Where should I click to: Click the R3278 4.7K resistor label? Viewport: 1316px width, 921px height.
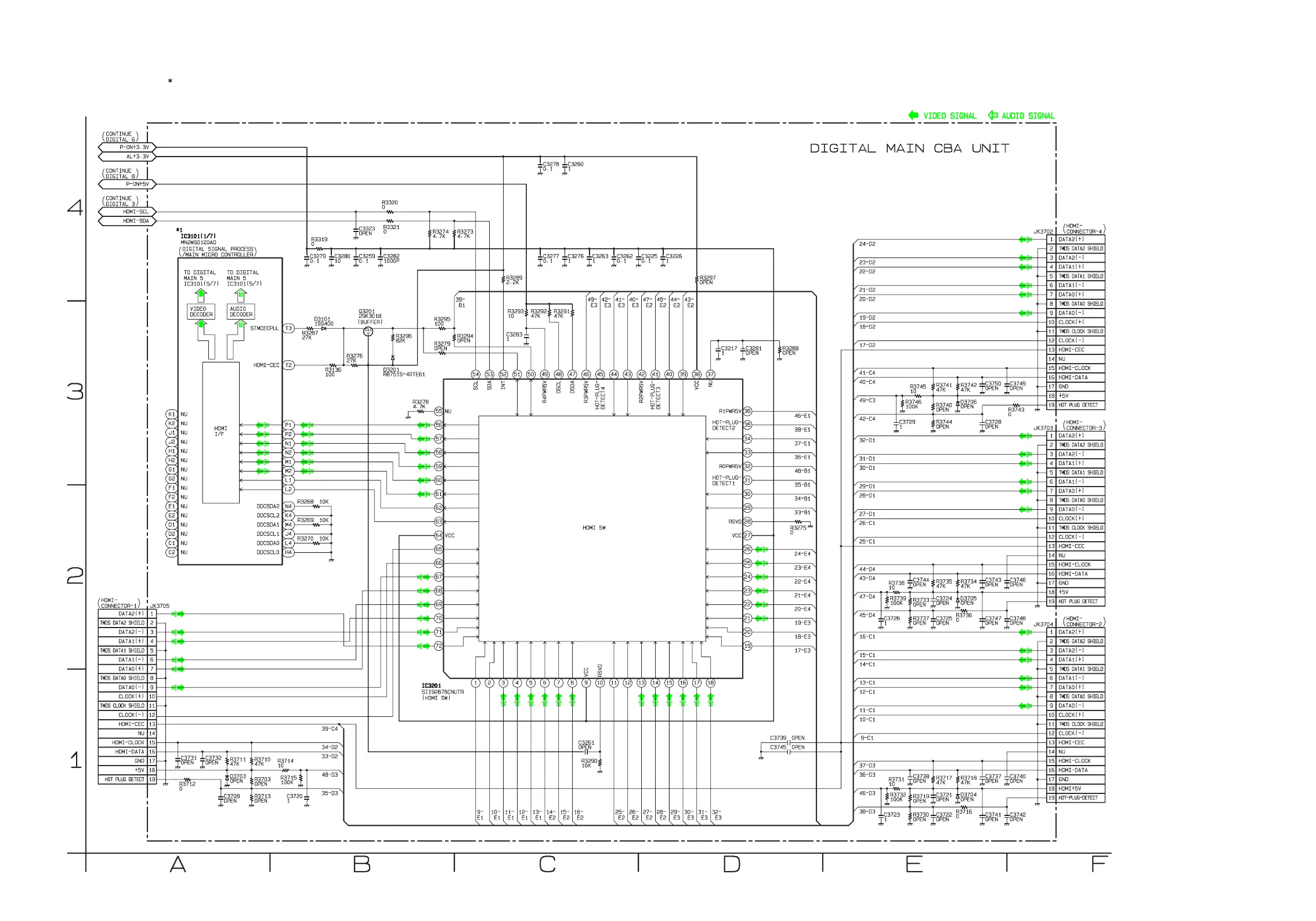pyautogui.click(x=421, y=404)
